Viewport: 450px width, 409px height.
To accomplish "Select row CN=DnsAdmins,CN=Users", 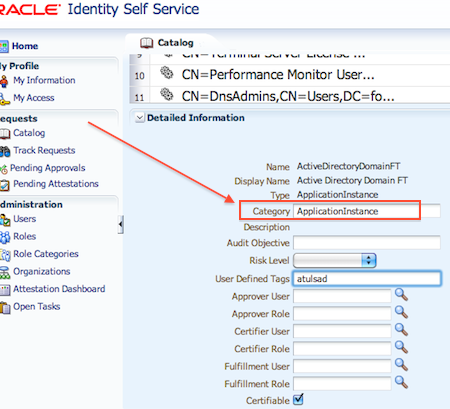I will point(288,96).
